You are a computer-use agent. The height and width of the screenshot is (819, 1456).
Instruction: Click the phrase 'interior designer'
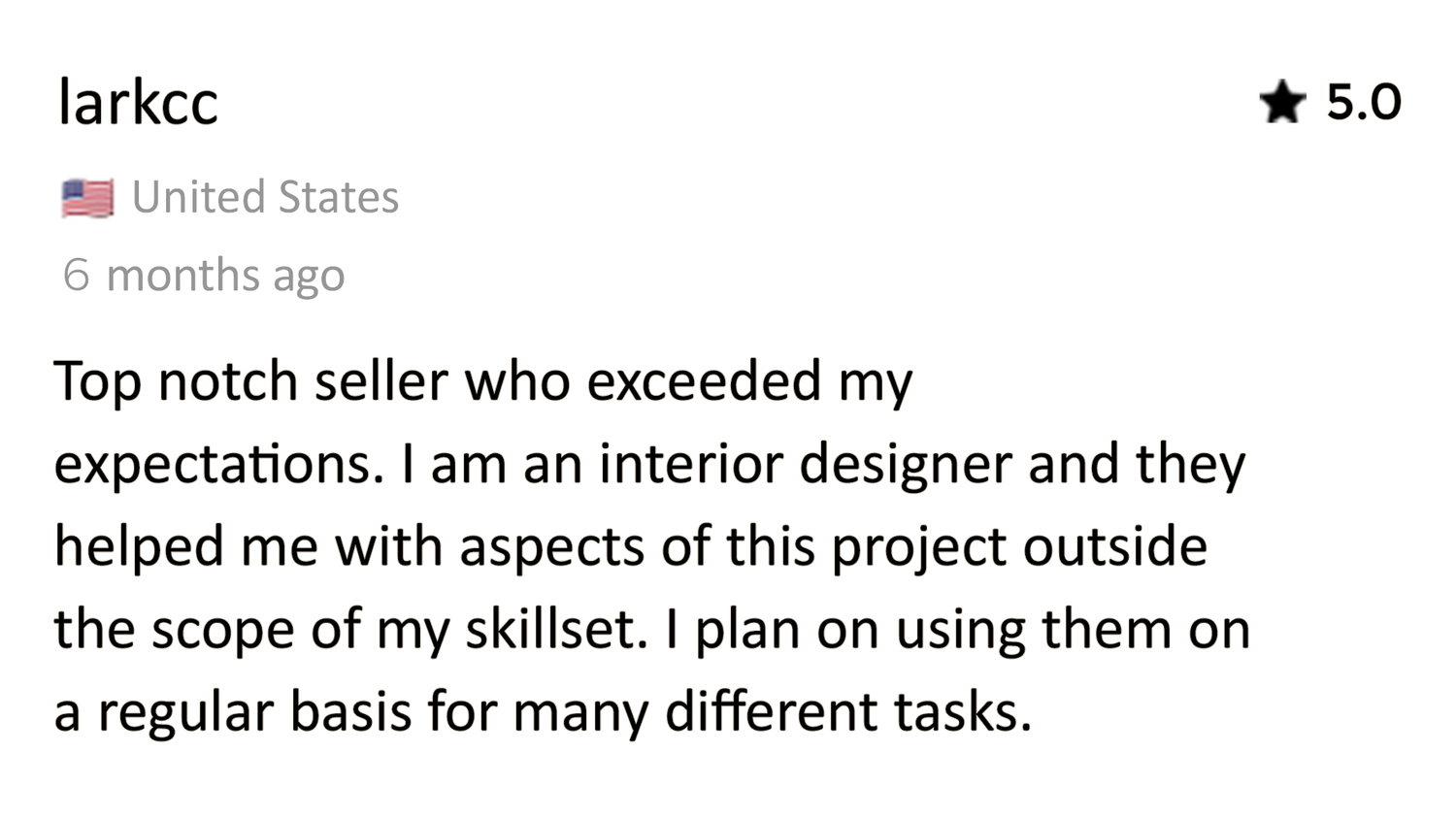(x=806, y=464)
